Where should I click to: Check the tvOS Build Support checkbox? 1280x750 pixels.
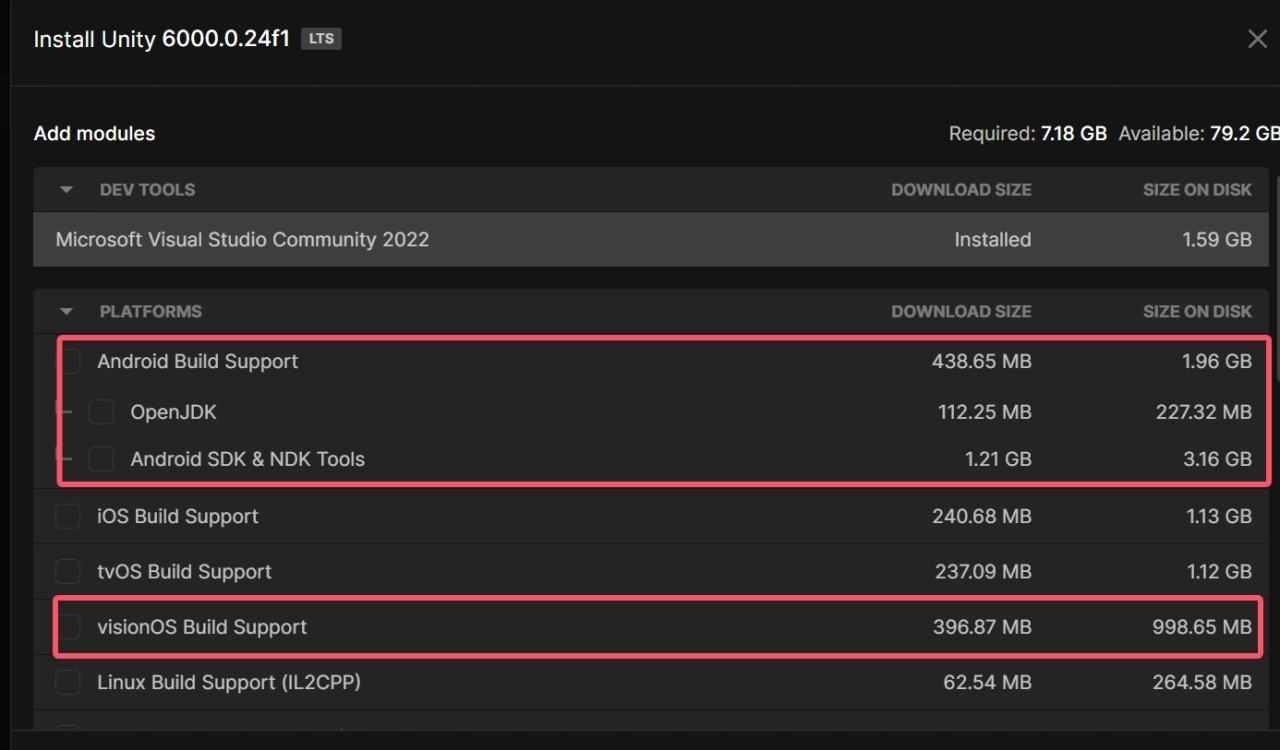click(x=68, y=572)
